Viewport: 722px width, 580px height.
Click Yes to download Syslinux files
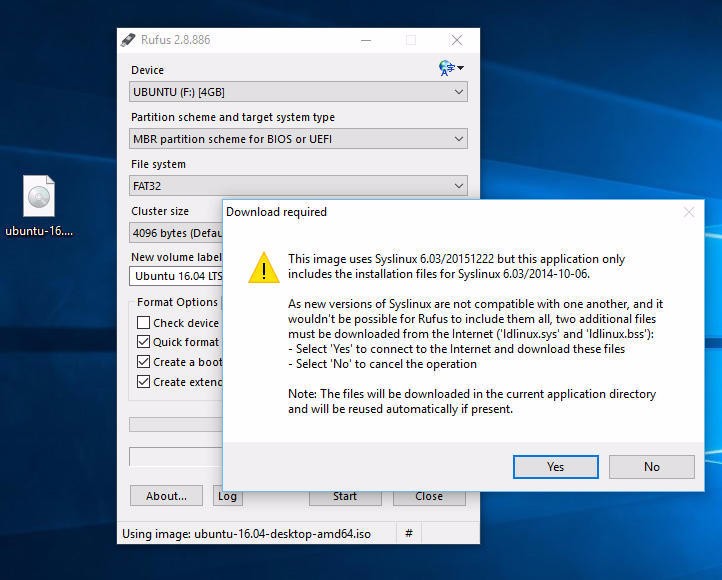556,467
